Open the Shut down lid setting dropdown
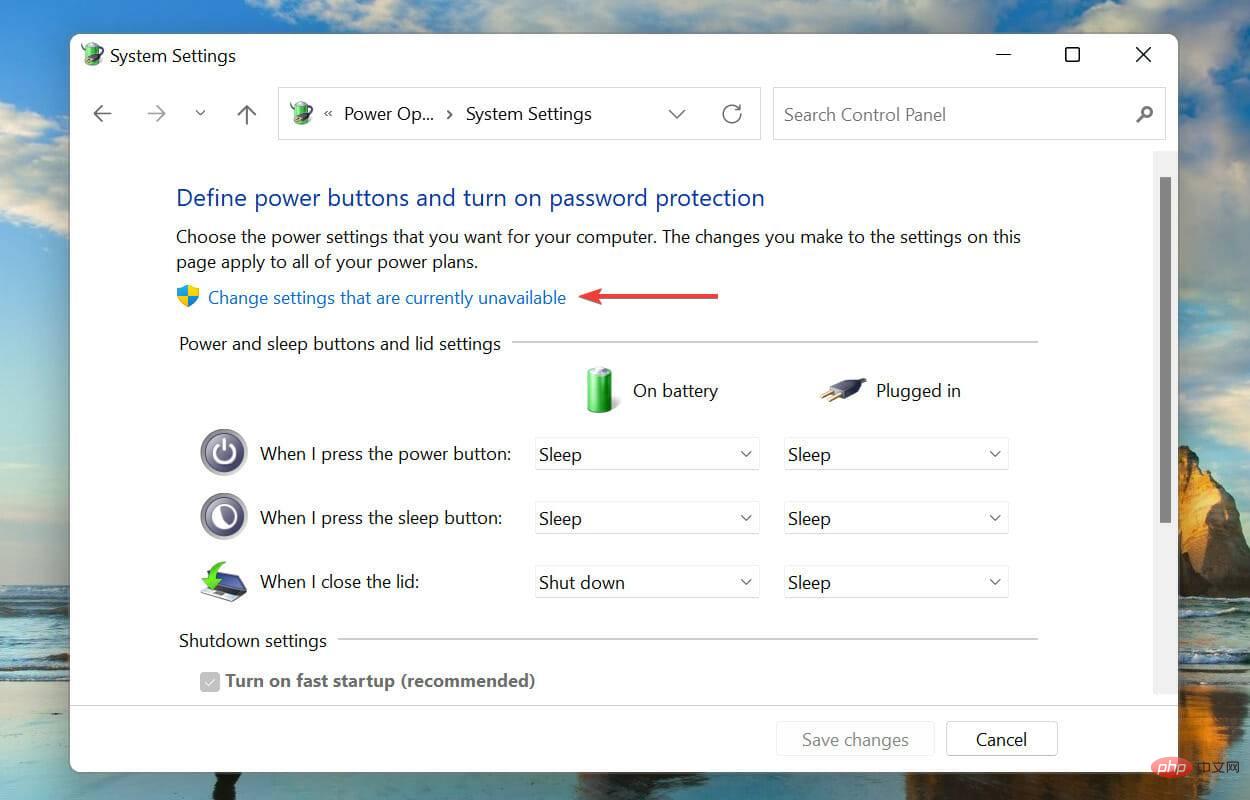1250x800 pixels. (x=646, y=581)
